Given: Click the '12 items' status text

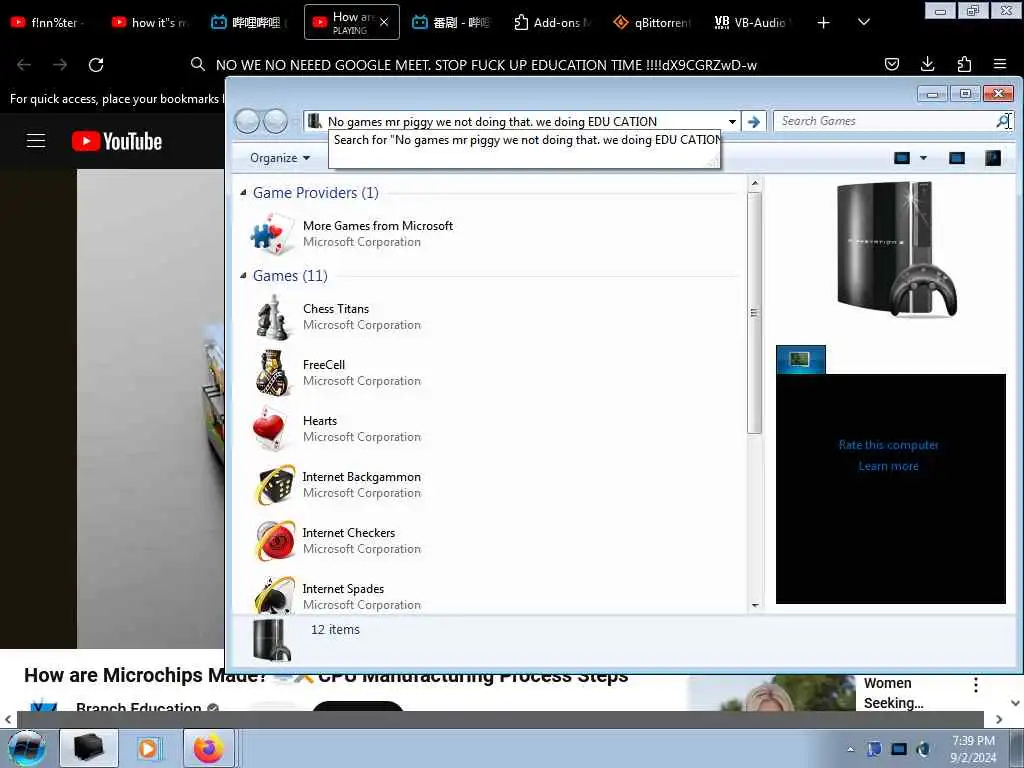Looking at the screenshot, I should (335, 630).
